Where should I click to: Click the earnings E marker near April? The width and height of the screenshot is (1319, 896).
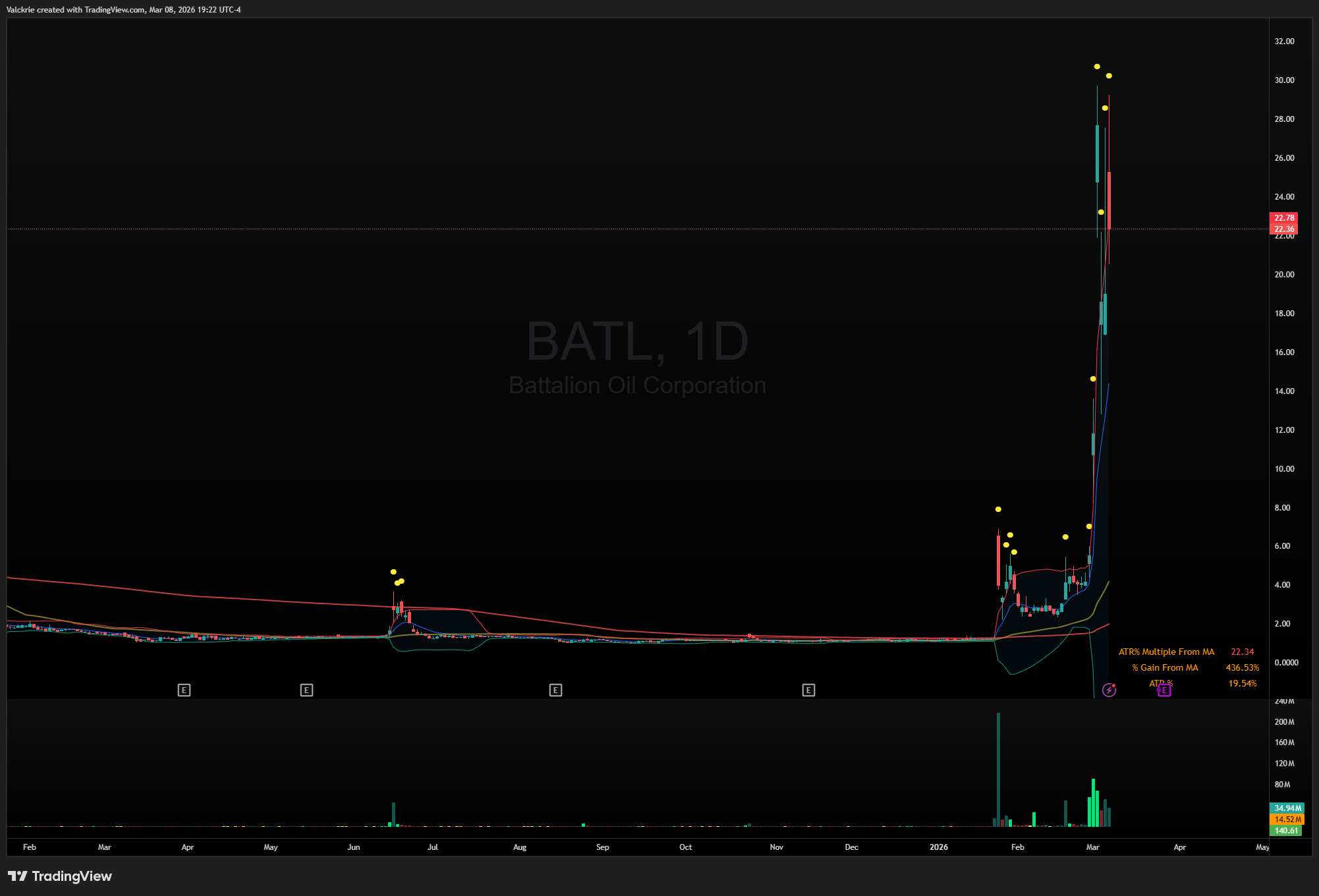[x=184, y=690]
